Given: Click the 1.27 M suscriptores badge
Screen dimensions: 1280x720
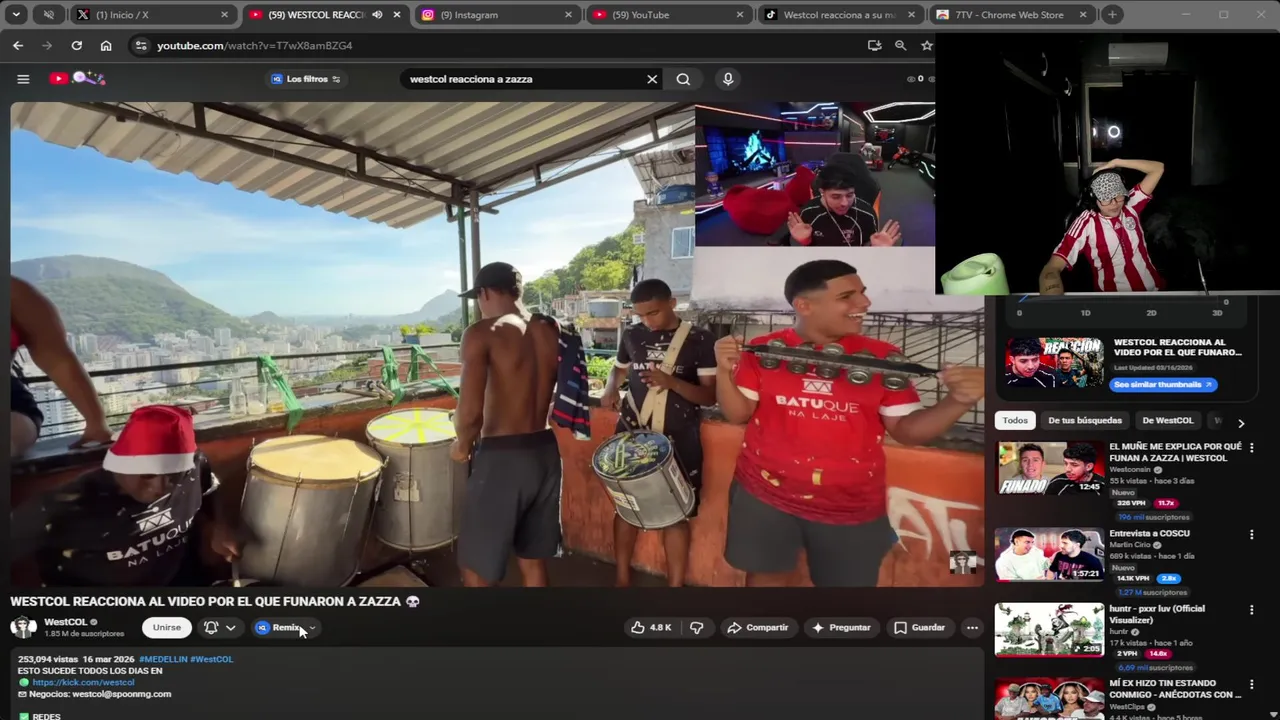Looking at the screenshot, I should tap(1153, 592).
